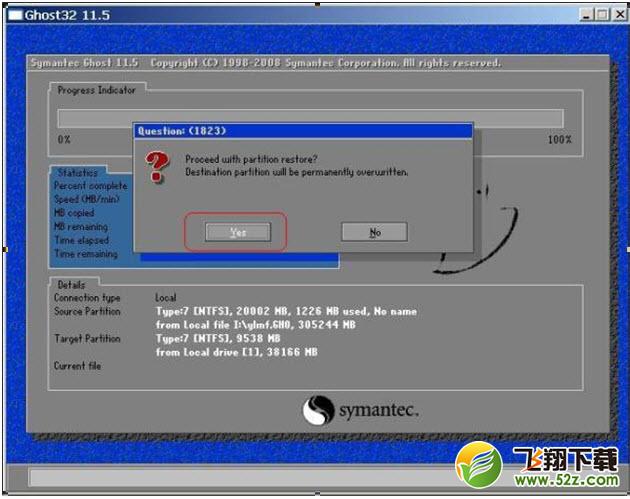
Task: Select the 'Type:7 [NTFS], 9538 MB' target line
Action: pyautogui.click(x=218, y=339)
